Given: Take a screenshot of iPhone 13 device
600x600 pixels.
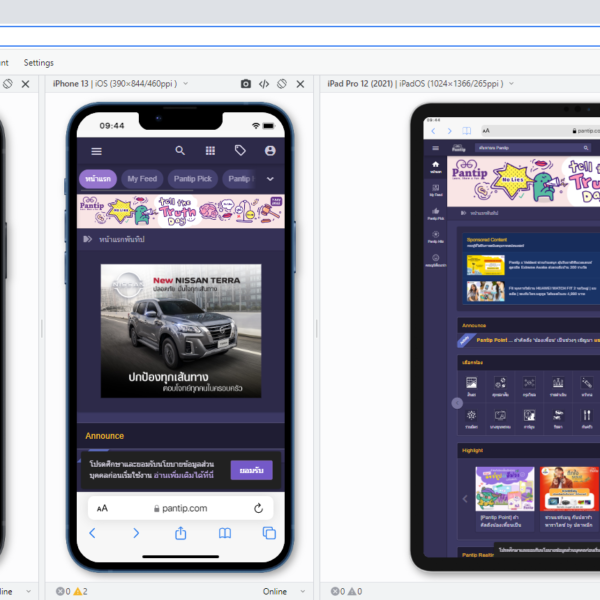Looking at the screenshot, I should (246, 84).
